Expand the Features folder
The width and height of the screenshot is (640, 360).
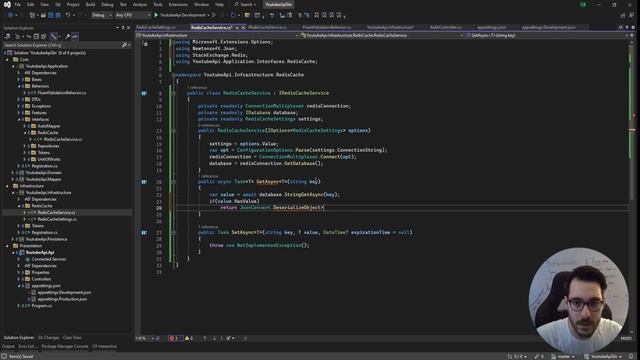[x=19, y=113]
